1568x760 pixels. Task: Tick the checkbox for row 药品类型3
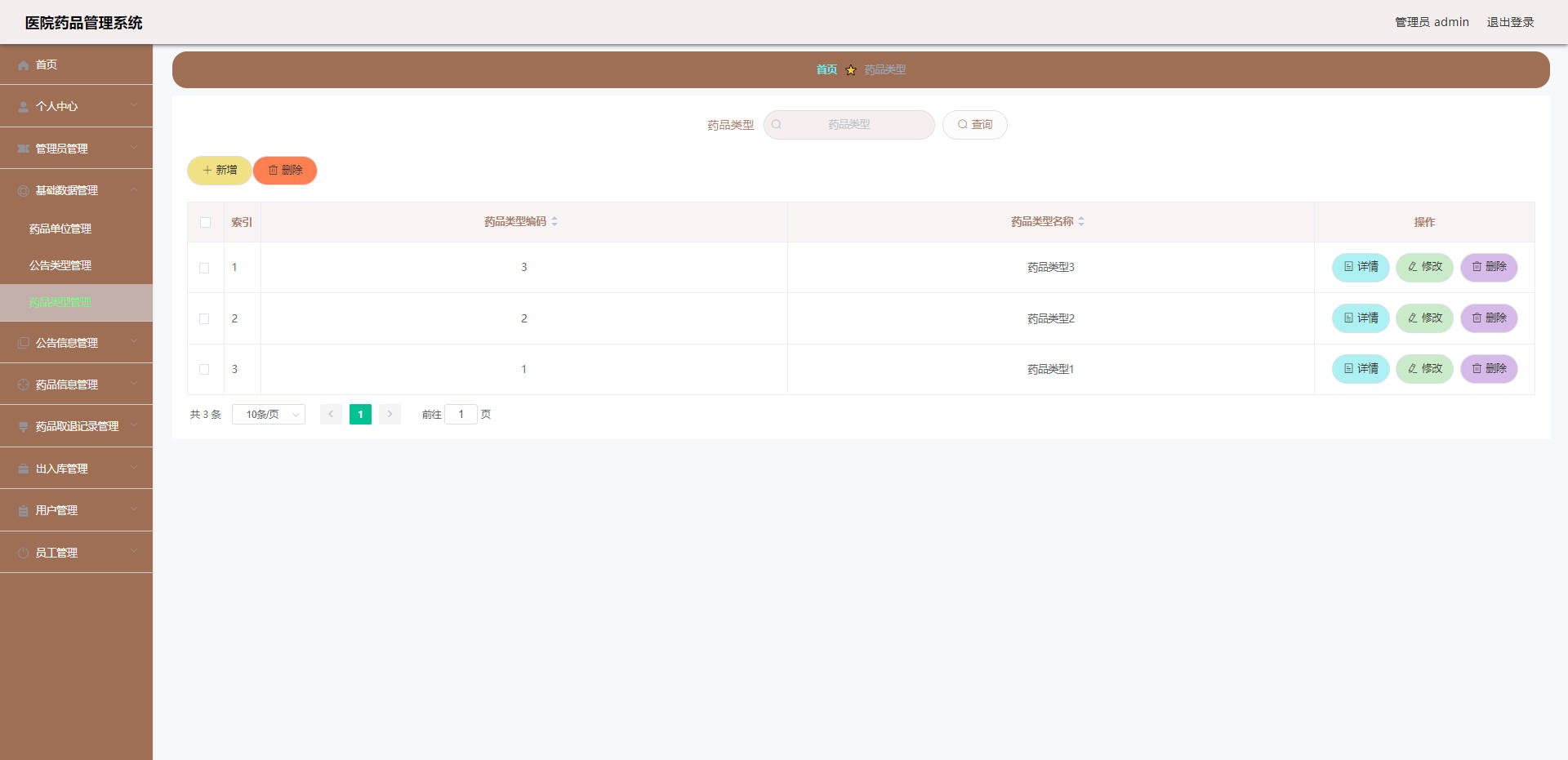coord(204,268)
